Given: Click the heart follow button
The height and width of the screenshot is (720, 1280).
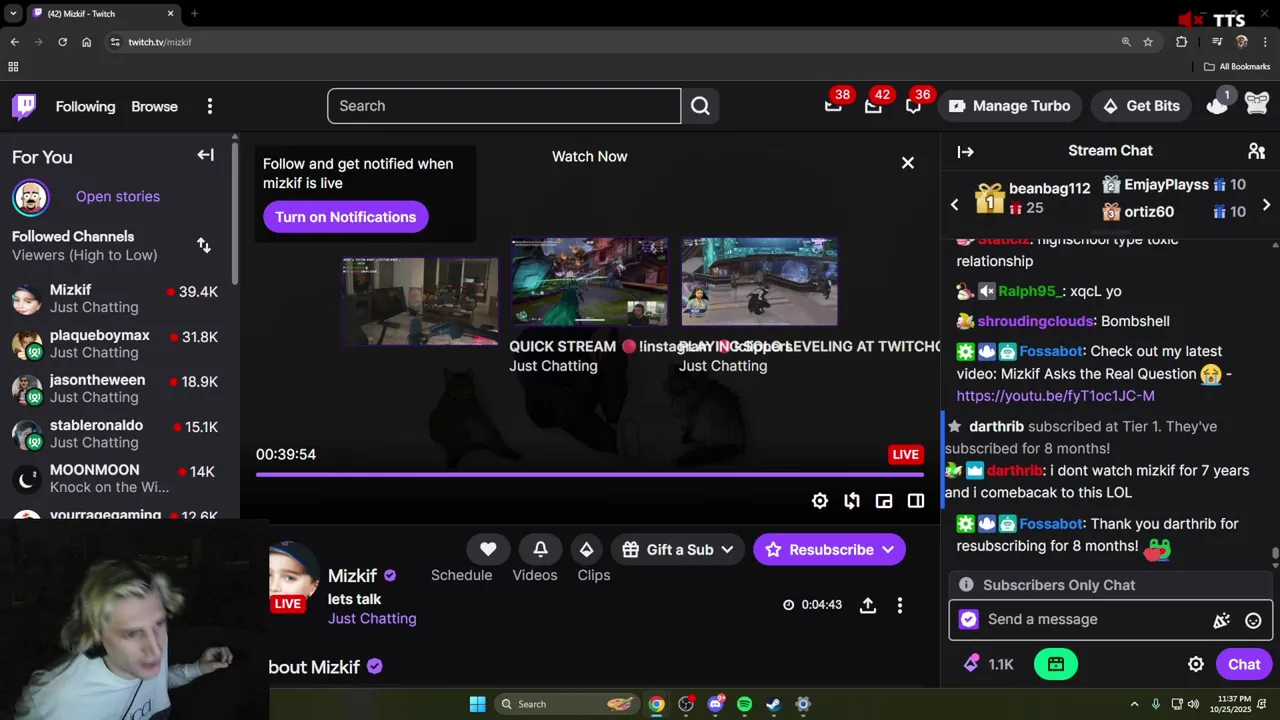Looking at the screenshot, I should click(x=488, y=549).
